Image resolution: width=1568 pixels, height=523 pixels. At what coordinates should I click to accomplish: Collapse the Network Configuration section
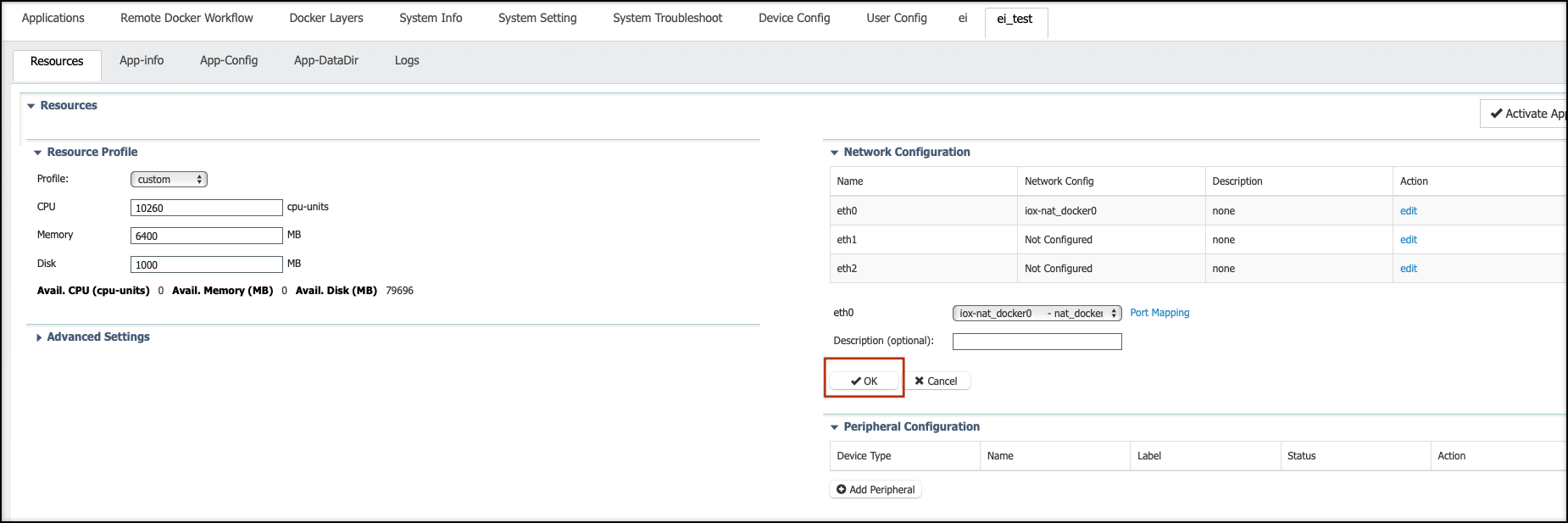[x=835, y=153]
